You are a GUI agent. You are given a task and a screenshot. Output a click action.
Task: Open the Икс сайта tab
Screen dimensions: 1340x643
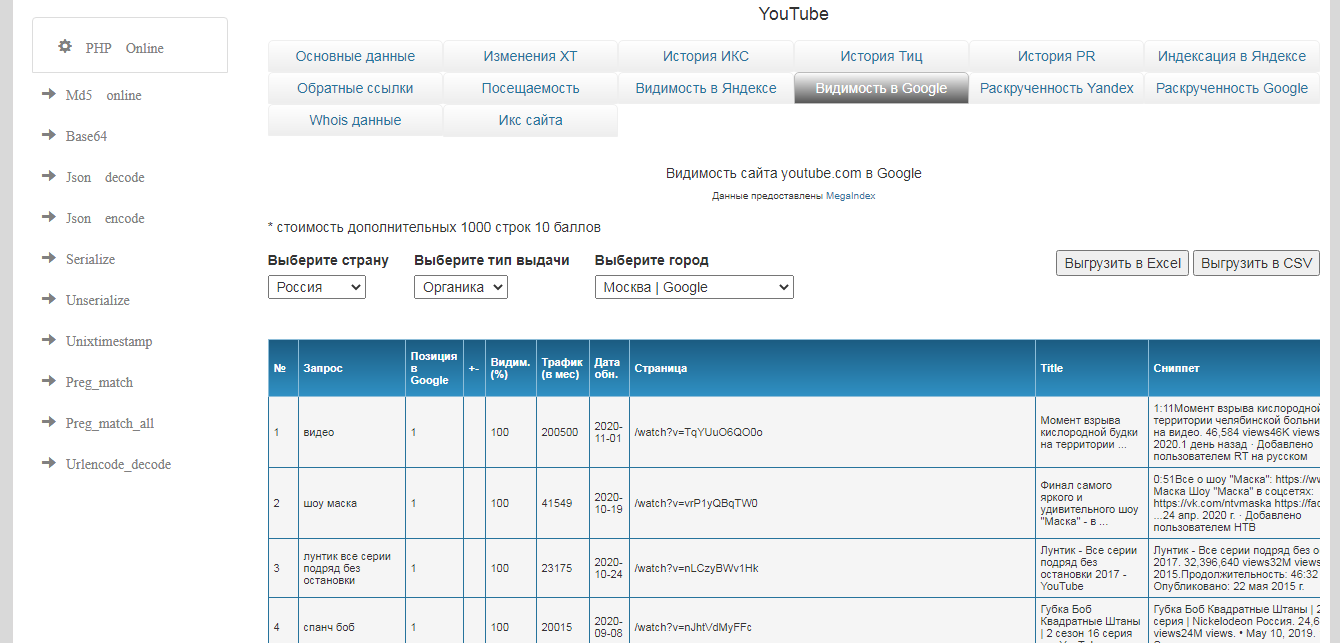[x=530, y=120]
